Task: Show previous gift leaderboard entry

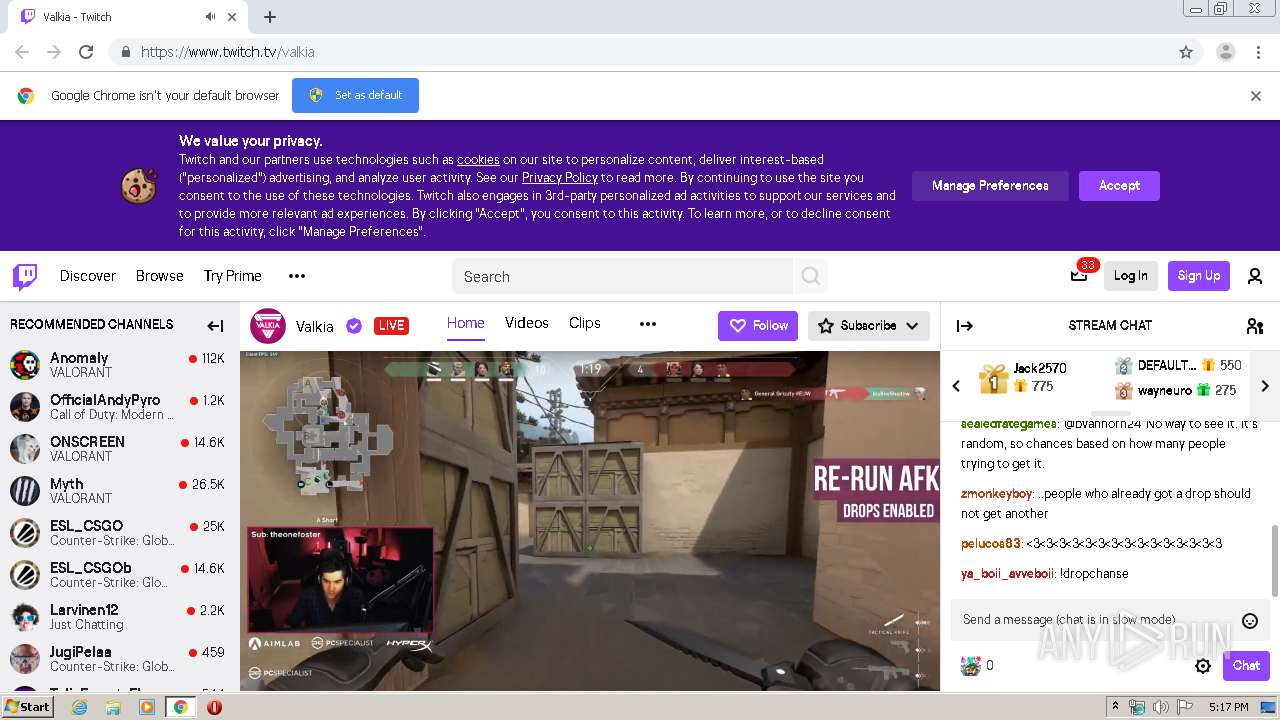Action: (x=956, y=386)
